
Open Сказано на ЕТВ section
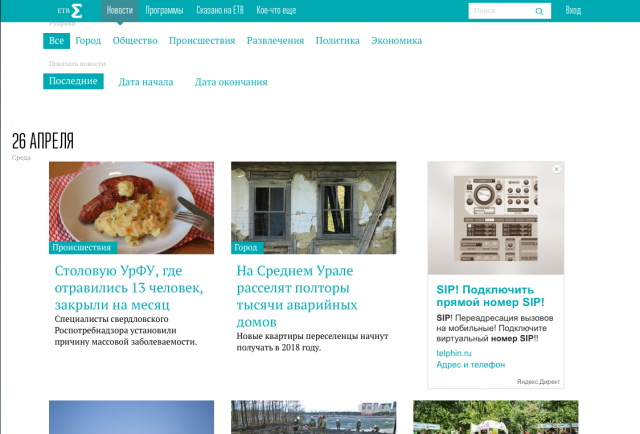220,11
